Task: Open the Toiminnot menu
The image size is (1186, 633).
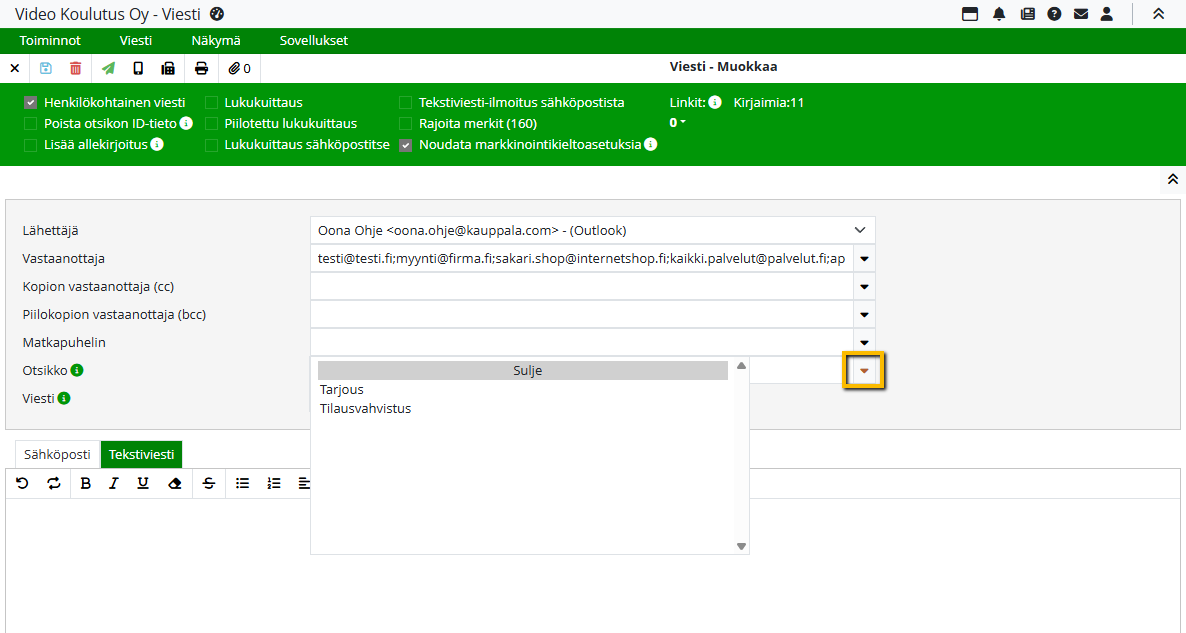Action: coord(50,41)
